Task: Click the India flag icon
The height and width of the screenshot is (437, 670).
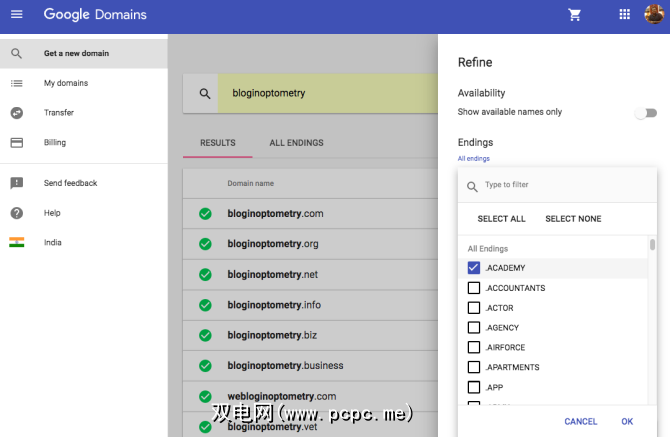Action: tap(17, 242)
